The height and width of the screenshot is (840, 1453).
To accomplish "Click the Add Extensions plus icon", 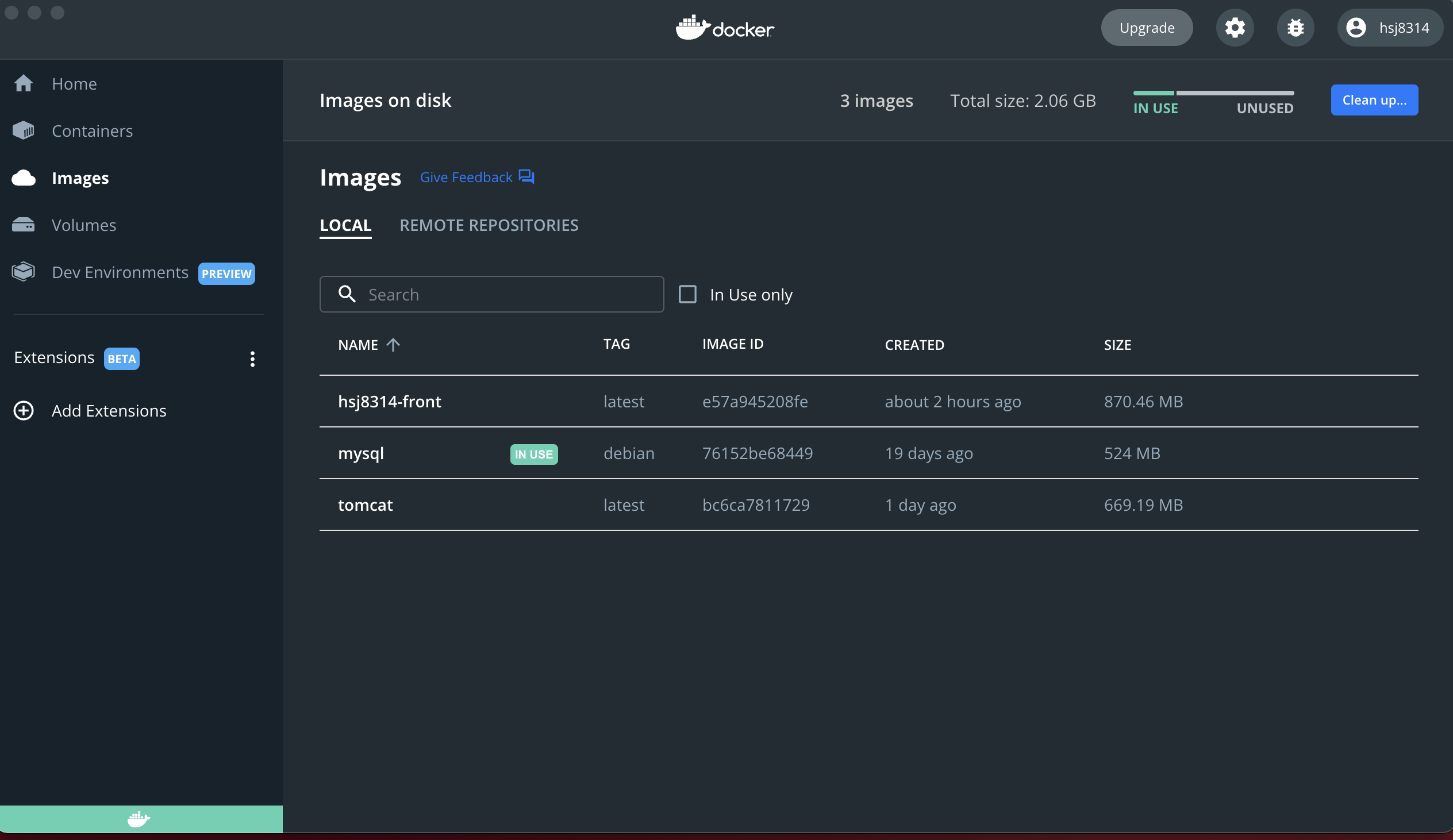I will click(x=24, y=410).
